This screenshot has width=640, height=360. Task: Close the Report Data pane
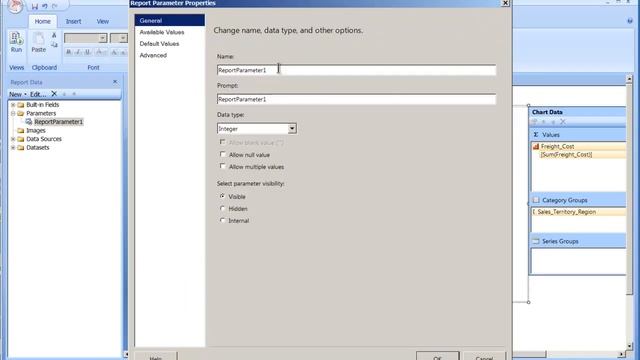pyautogui.click(x=115, y=82)
